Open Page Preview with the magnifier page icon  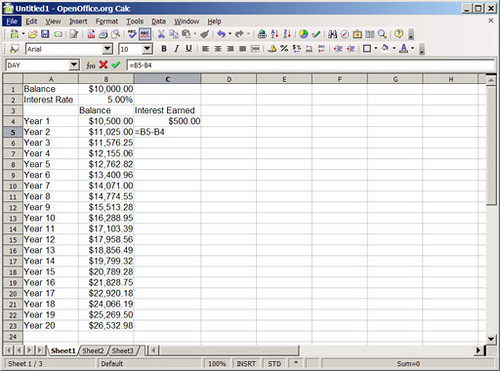(116, 34)
